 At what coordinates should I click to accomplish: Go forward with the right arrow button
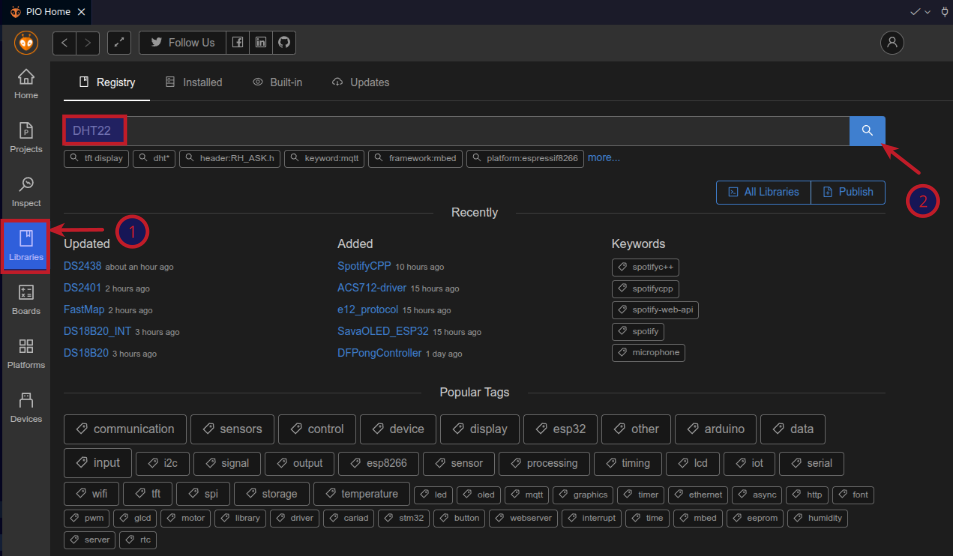[88, 43]
